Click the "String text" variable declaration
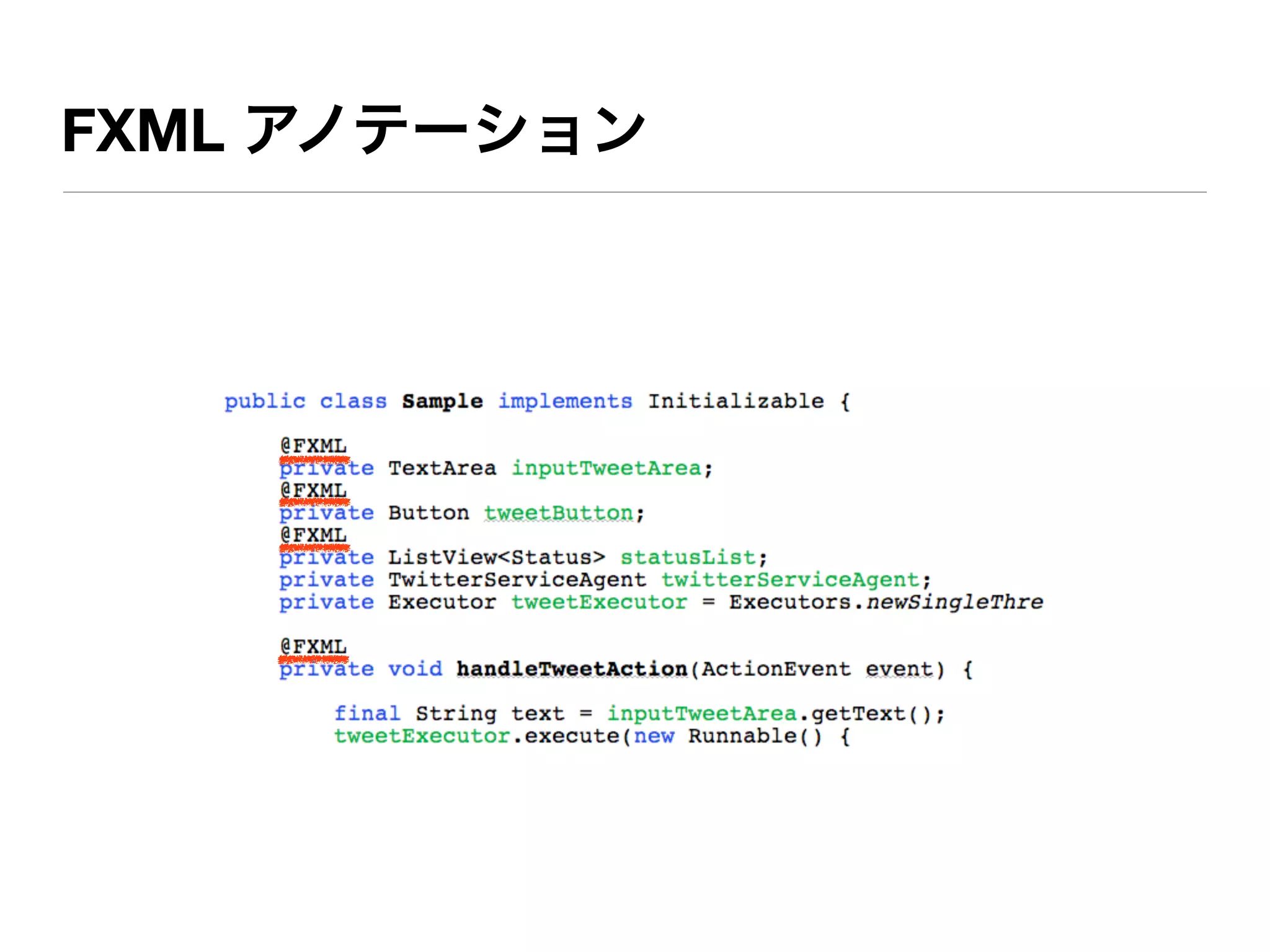 (490, 714)
